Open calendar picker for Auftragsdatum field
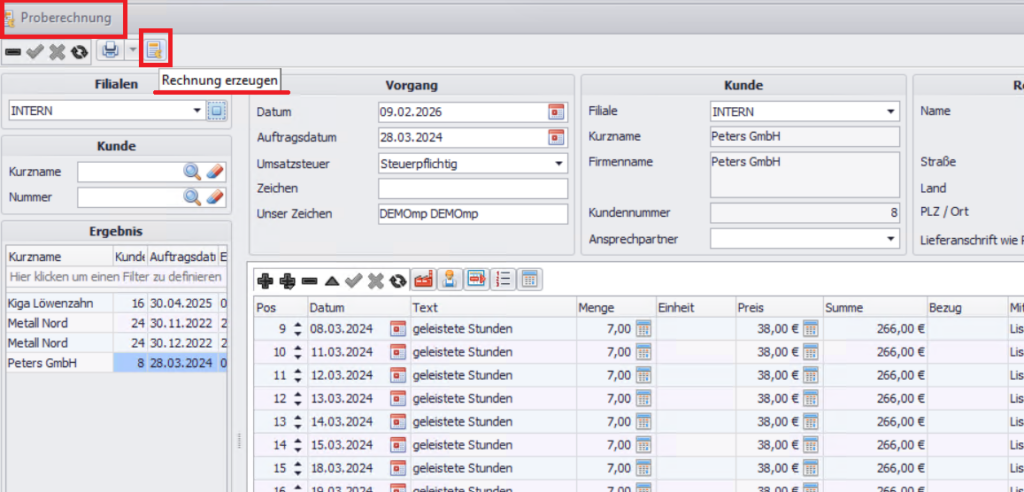The height and width of the screenshot is (492, 1024). 556,137
